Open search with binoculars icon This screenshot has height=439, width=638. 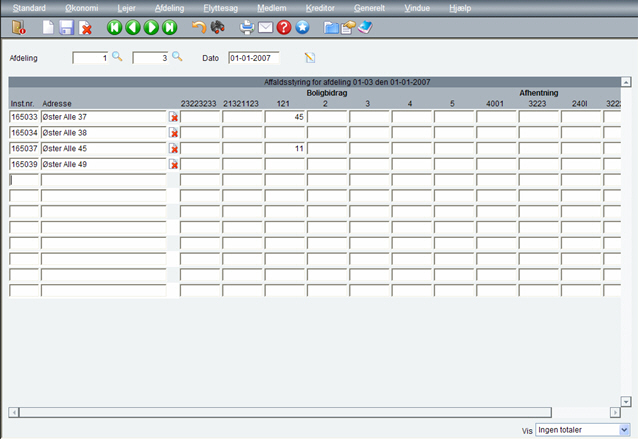pos(217,28)
